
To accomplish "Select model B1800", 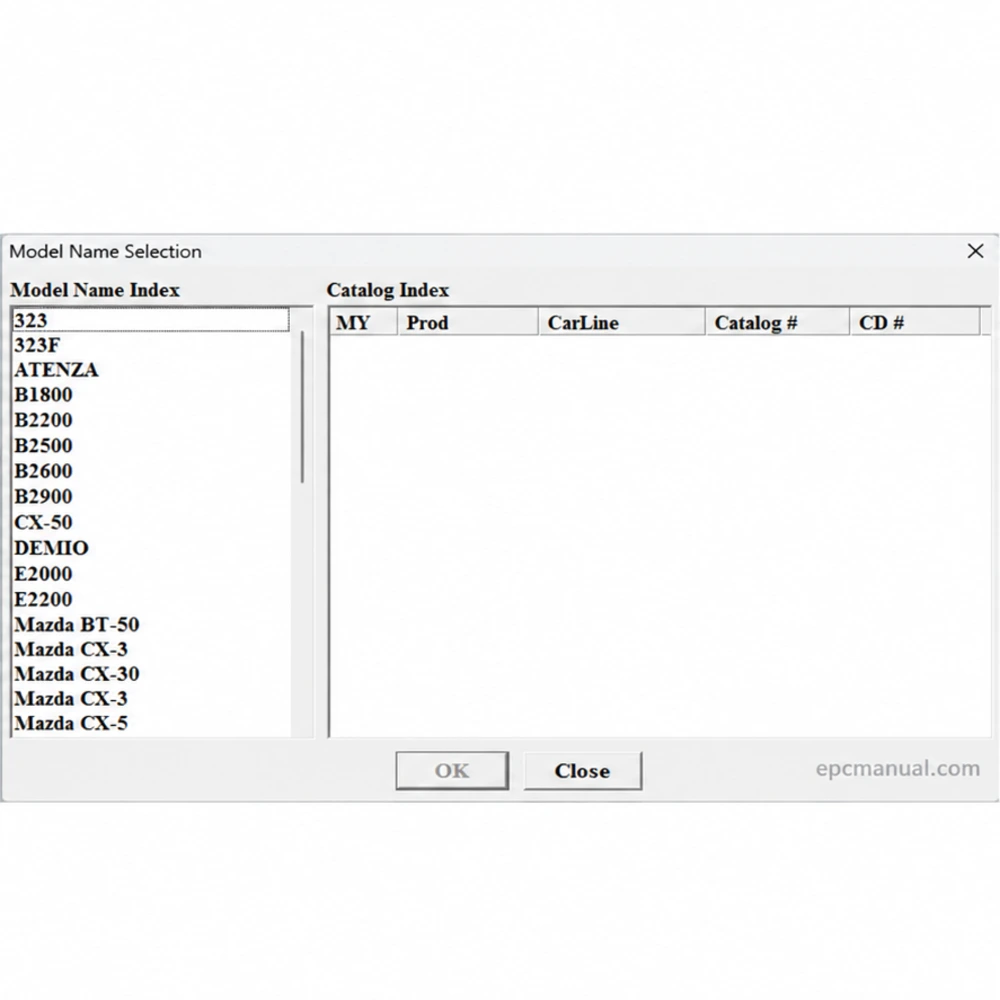I will tap(151, 395).
